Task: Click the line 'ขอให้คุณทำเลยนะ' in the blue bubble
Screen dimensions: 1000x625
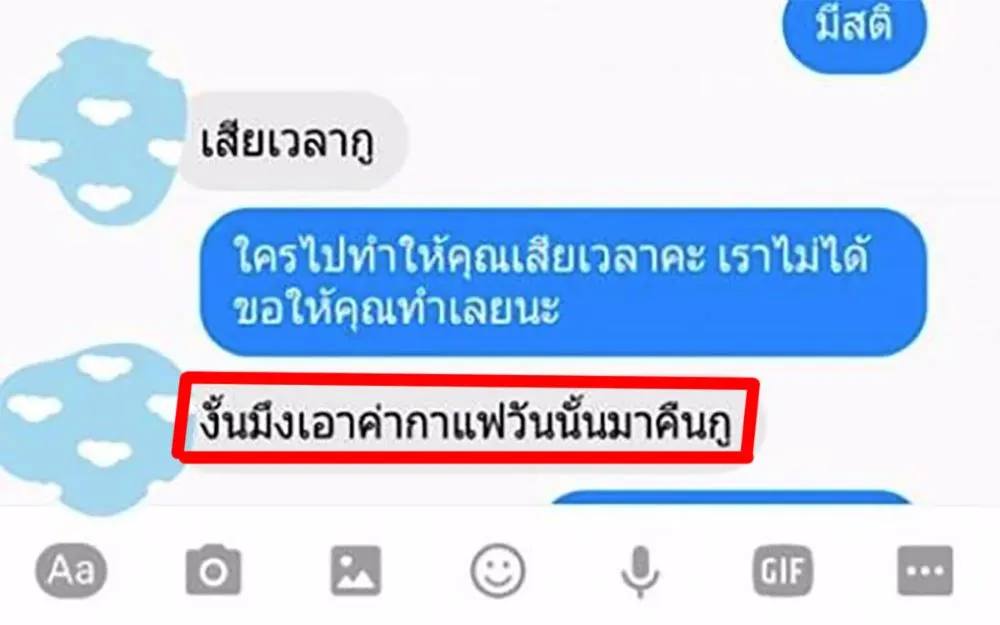Action: [x=397, y=310]
